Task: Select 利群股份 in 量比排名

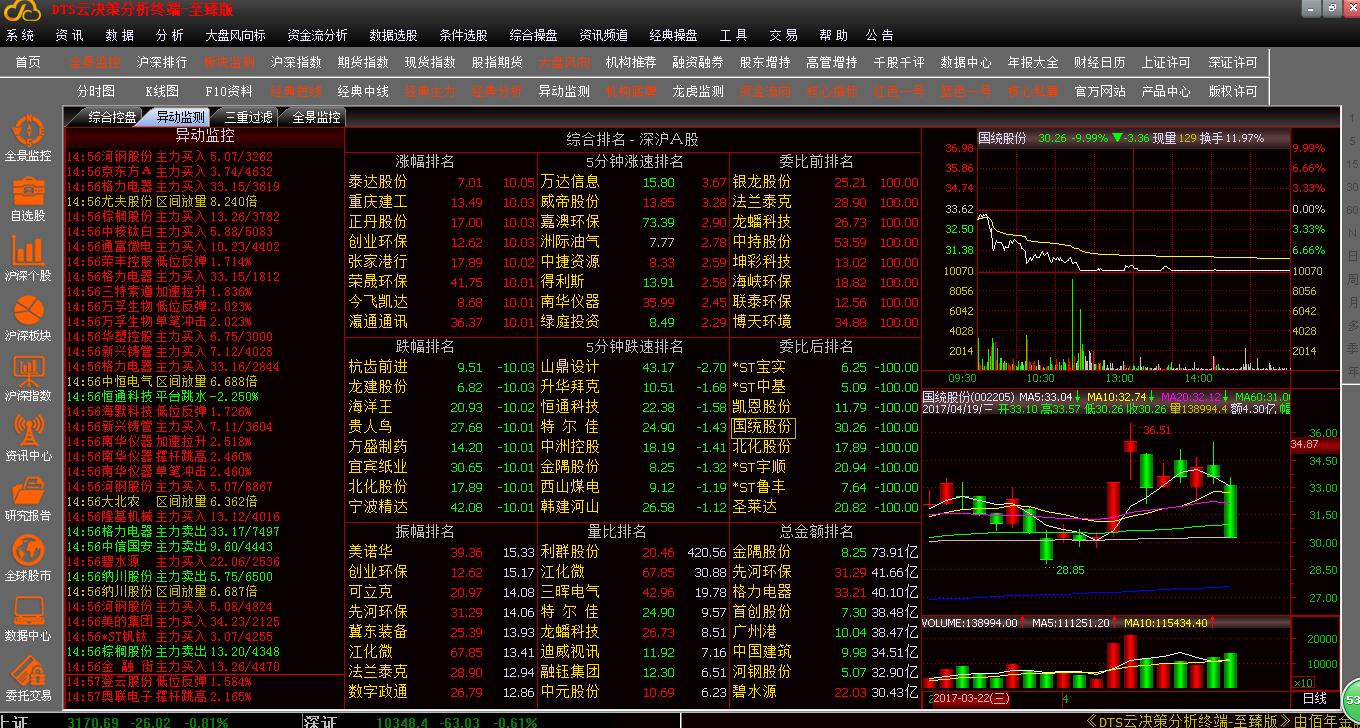Action: click(570, 552)
